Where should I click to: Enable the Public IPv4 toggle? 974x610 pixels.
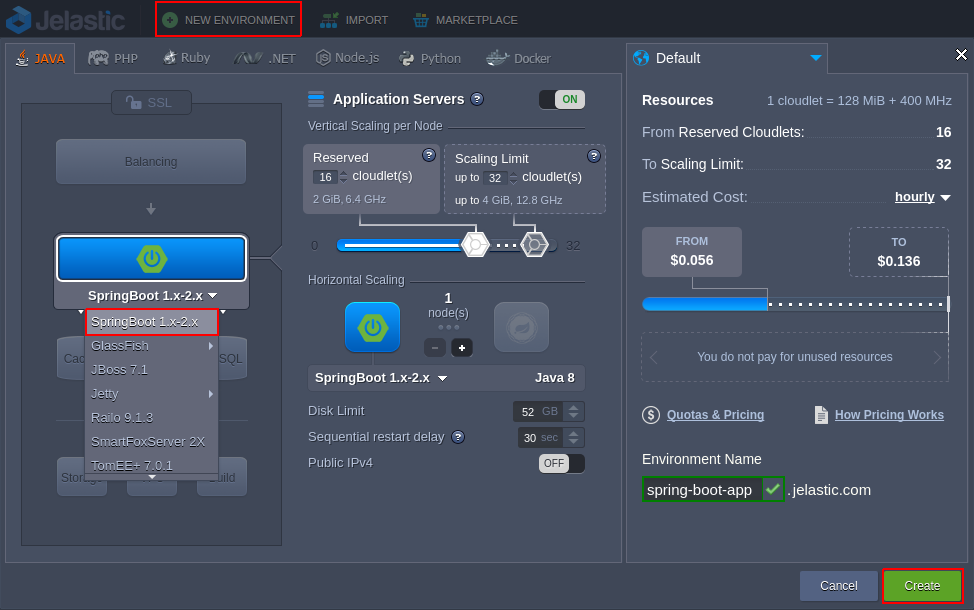[x=562, y=463]
